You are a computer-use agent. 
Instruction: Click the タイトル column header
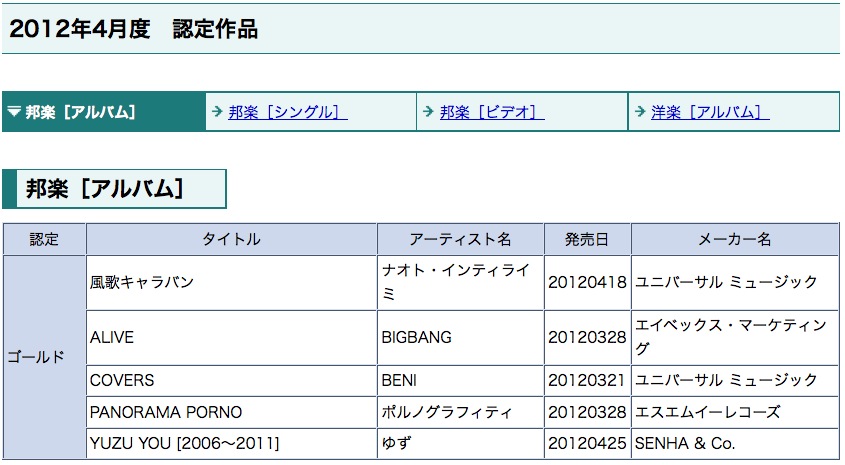point(231,239)
